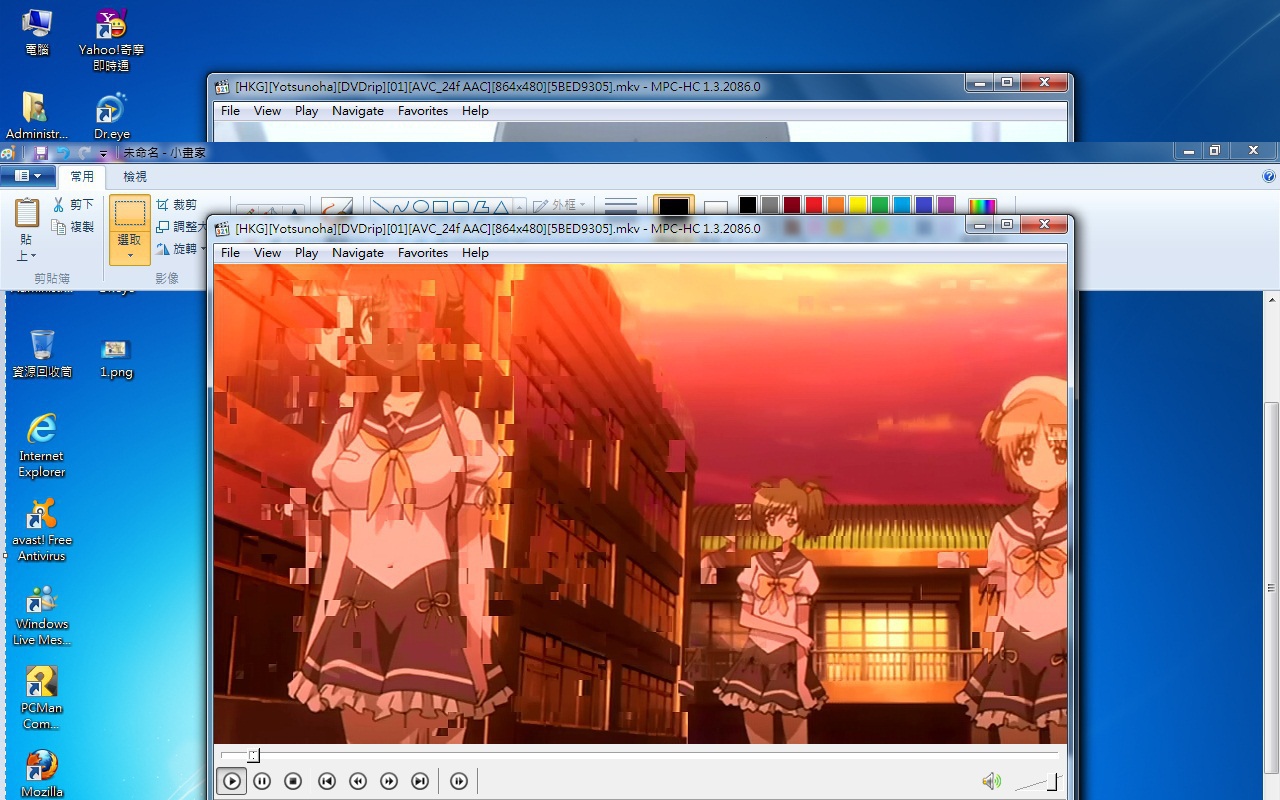
Task: Select the Triangle shape in Paint
Action: 501,207
